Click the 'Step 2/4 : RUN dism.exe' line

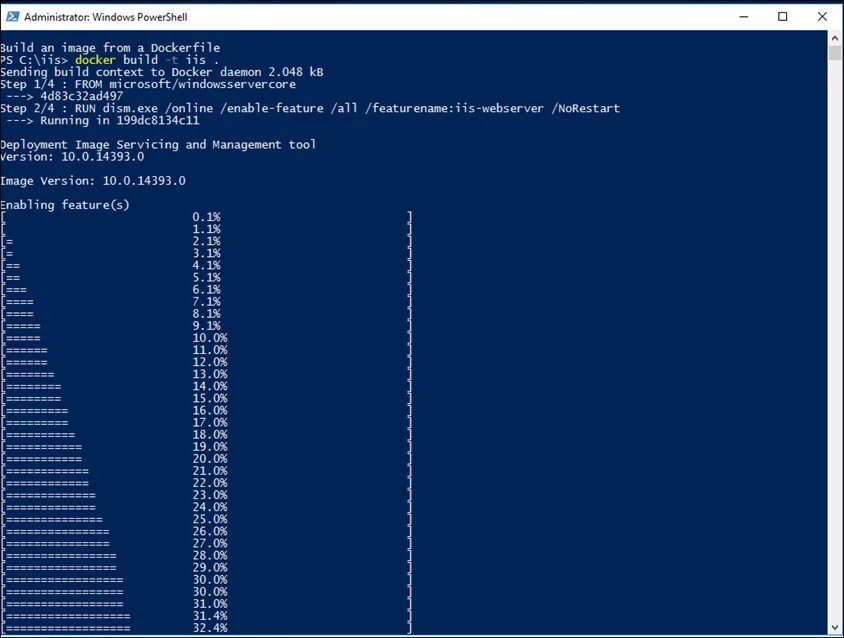point(310,108)
